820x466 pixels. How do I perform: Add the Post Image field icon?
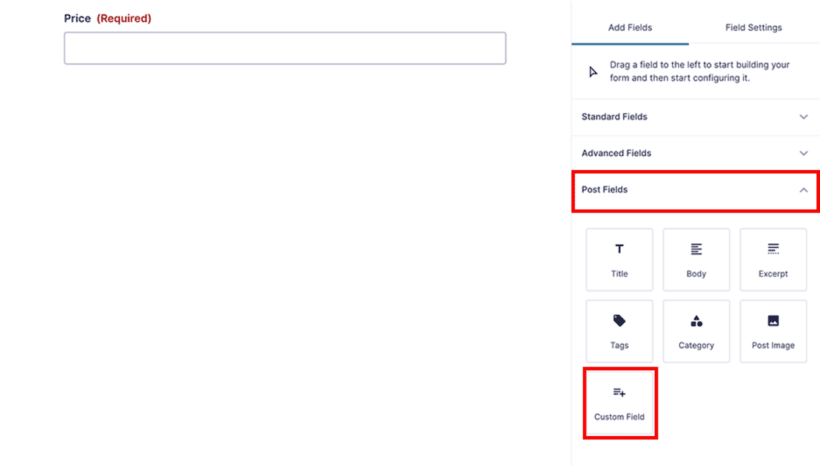tap(773, 321)
